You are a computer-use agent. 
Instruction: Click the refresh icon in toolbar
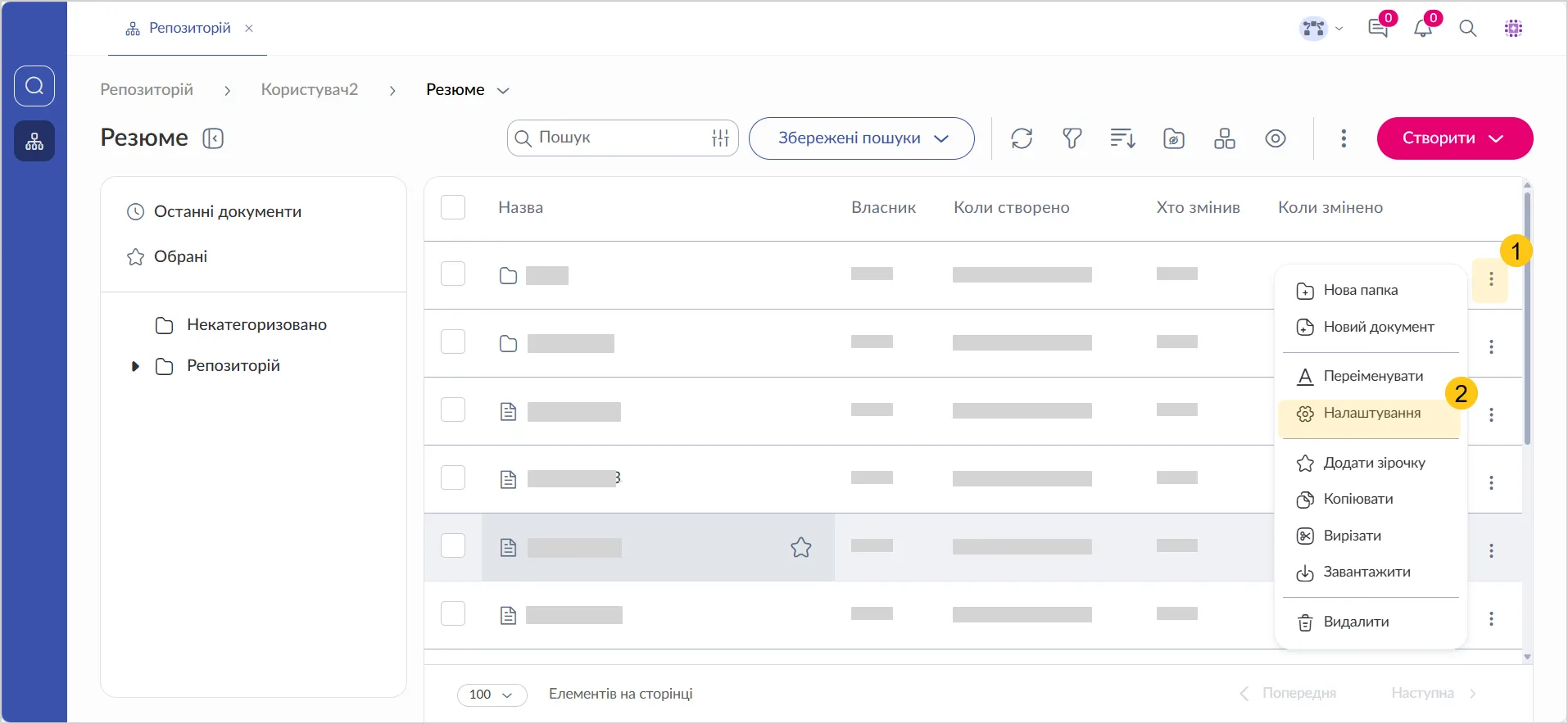click(x=1022, y=138)
